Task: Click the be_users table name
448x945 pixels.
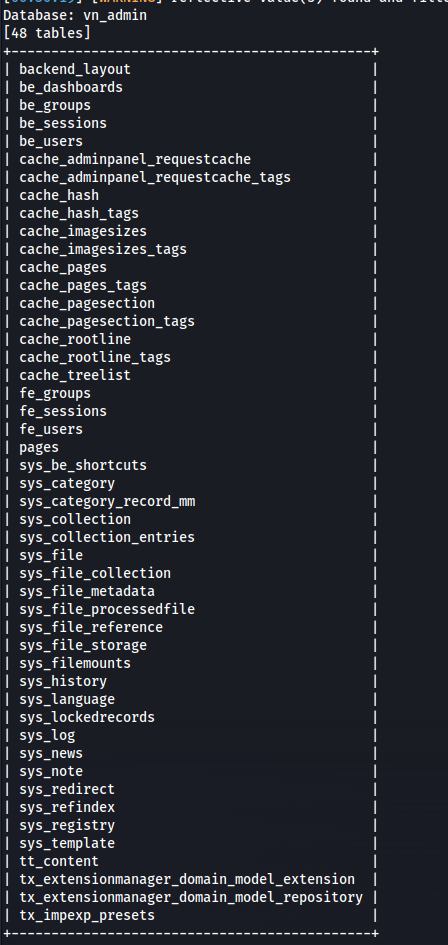Action: 51,141
